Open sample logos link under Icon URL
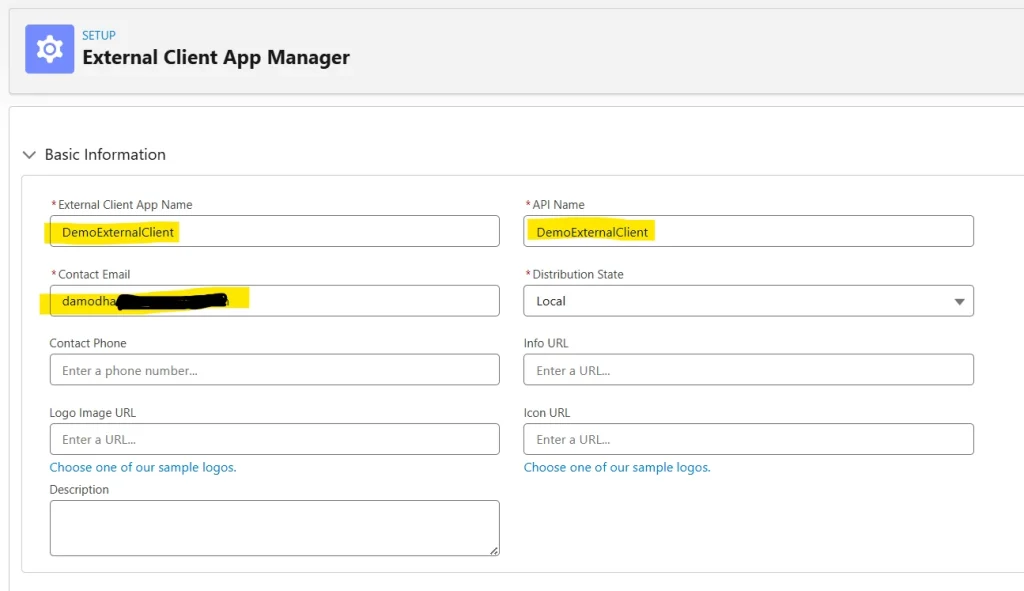Viewport: 1024px width, 591px height. click(x=617, y=468)
